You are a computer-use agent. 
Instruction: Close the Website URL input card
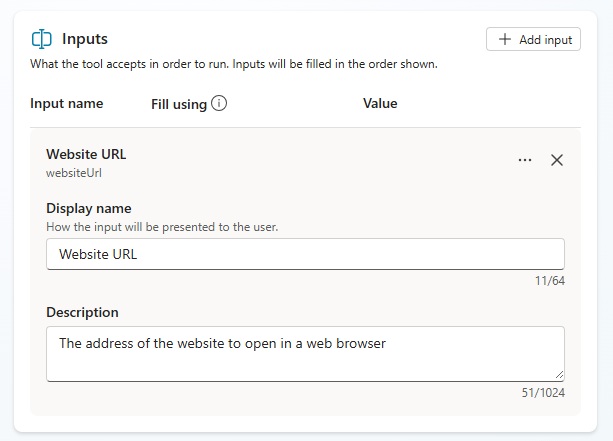tap(557, 160)
